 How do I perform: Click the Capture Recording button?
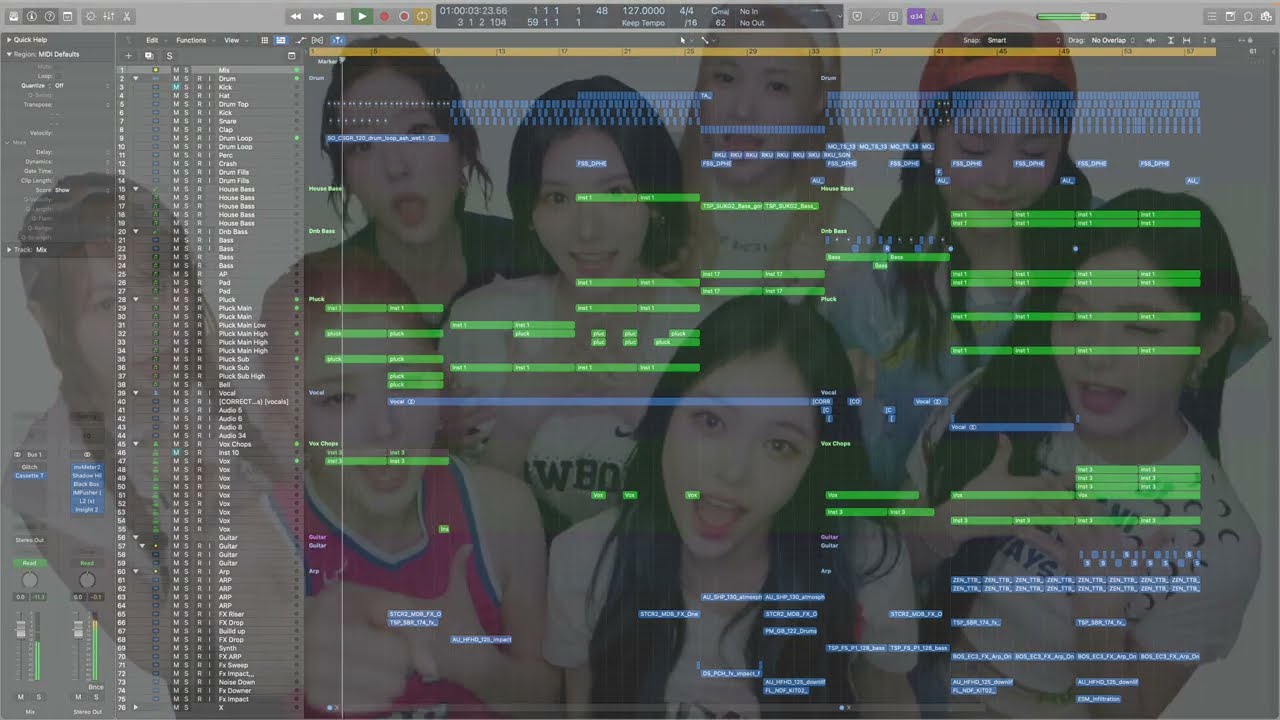[404, 16]
